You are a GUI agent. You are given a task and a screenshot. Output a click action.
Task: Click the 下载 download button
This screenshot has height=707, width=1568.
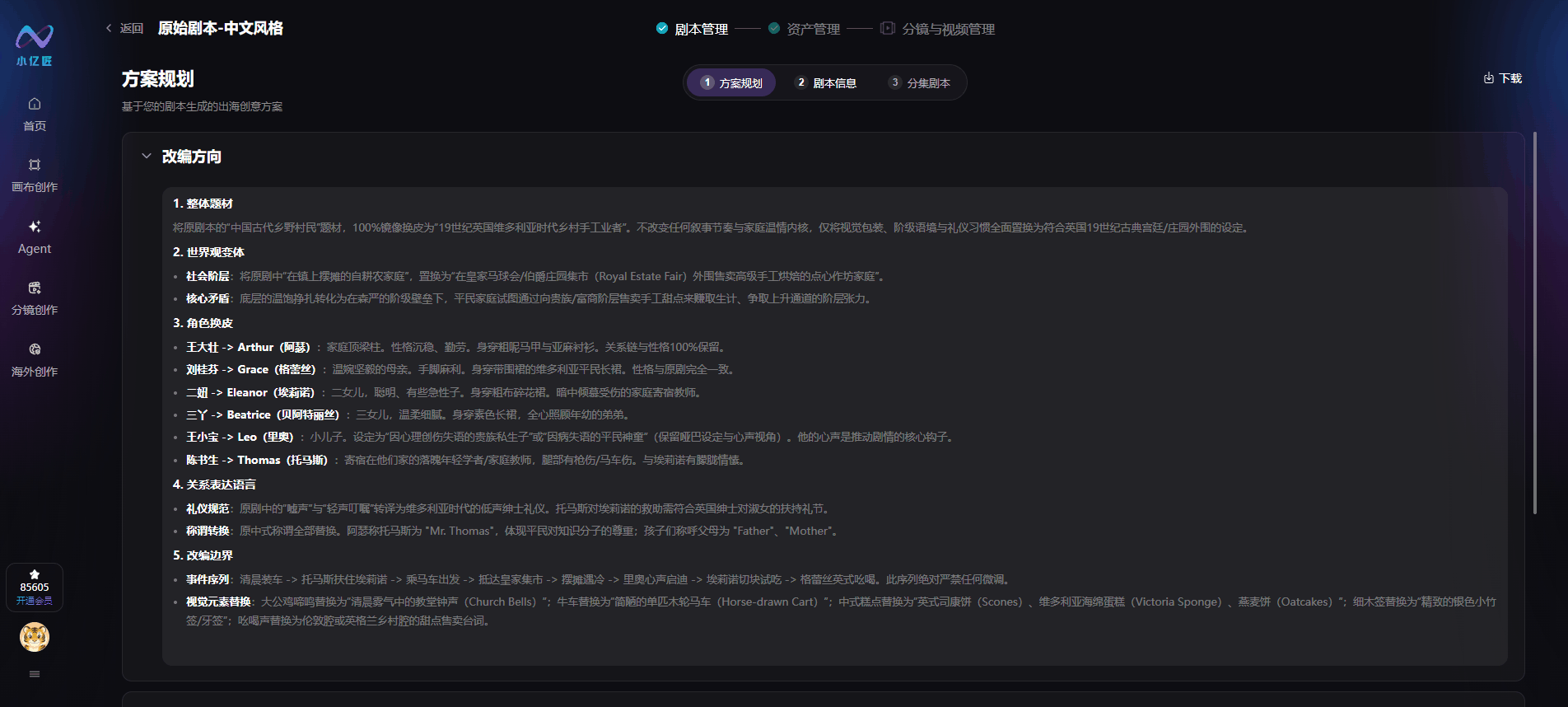pyautogui.click(x=1503, y=78)
